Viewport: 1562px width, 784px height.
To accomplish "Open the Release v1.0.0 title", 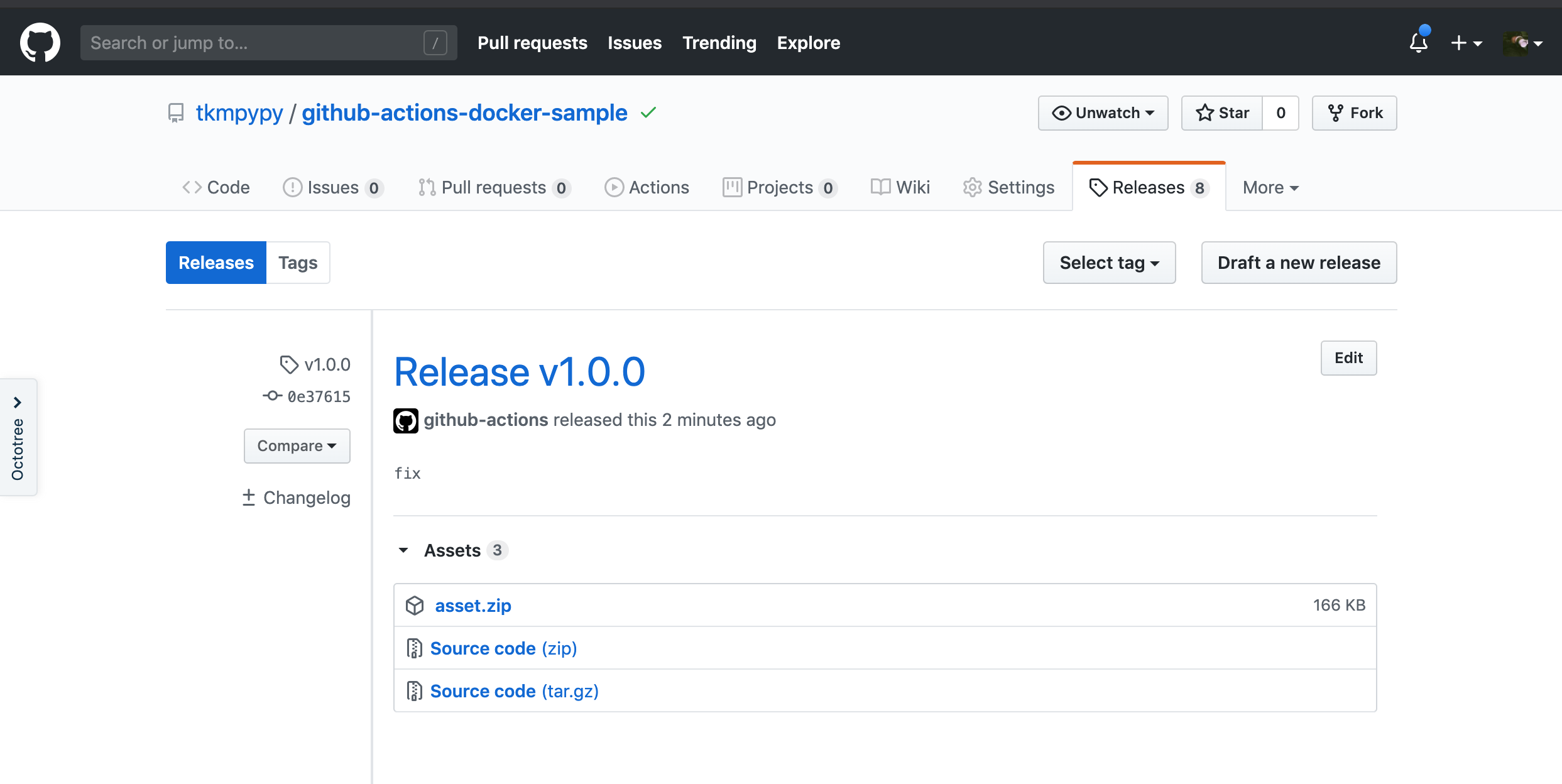I will [520, 371].
